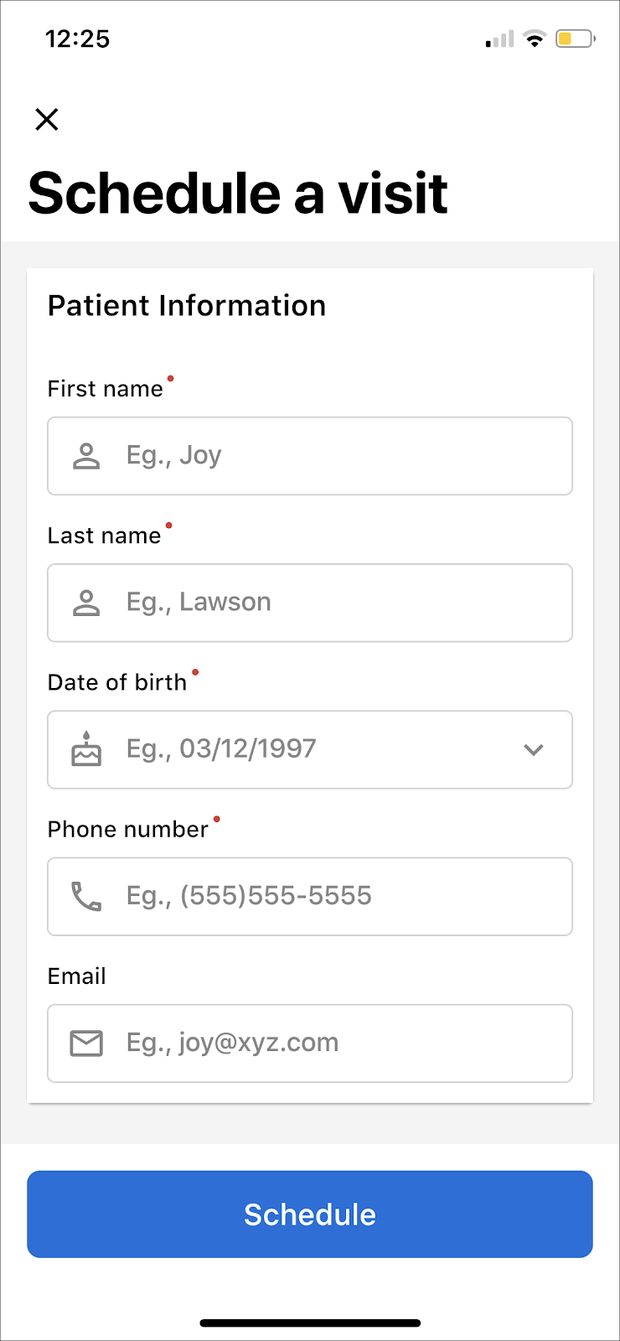Tap the battery indicator icon
This screenshot has width=620, height=1341.
(x=576, y=40)
